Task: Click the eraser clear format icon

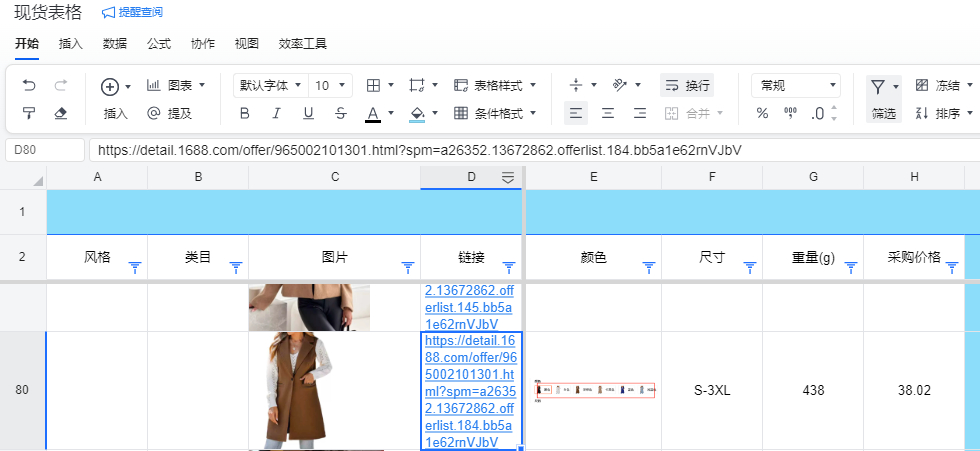Action: click(x=60, y=113)
